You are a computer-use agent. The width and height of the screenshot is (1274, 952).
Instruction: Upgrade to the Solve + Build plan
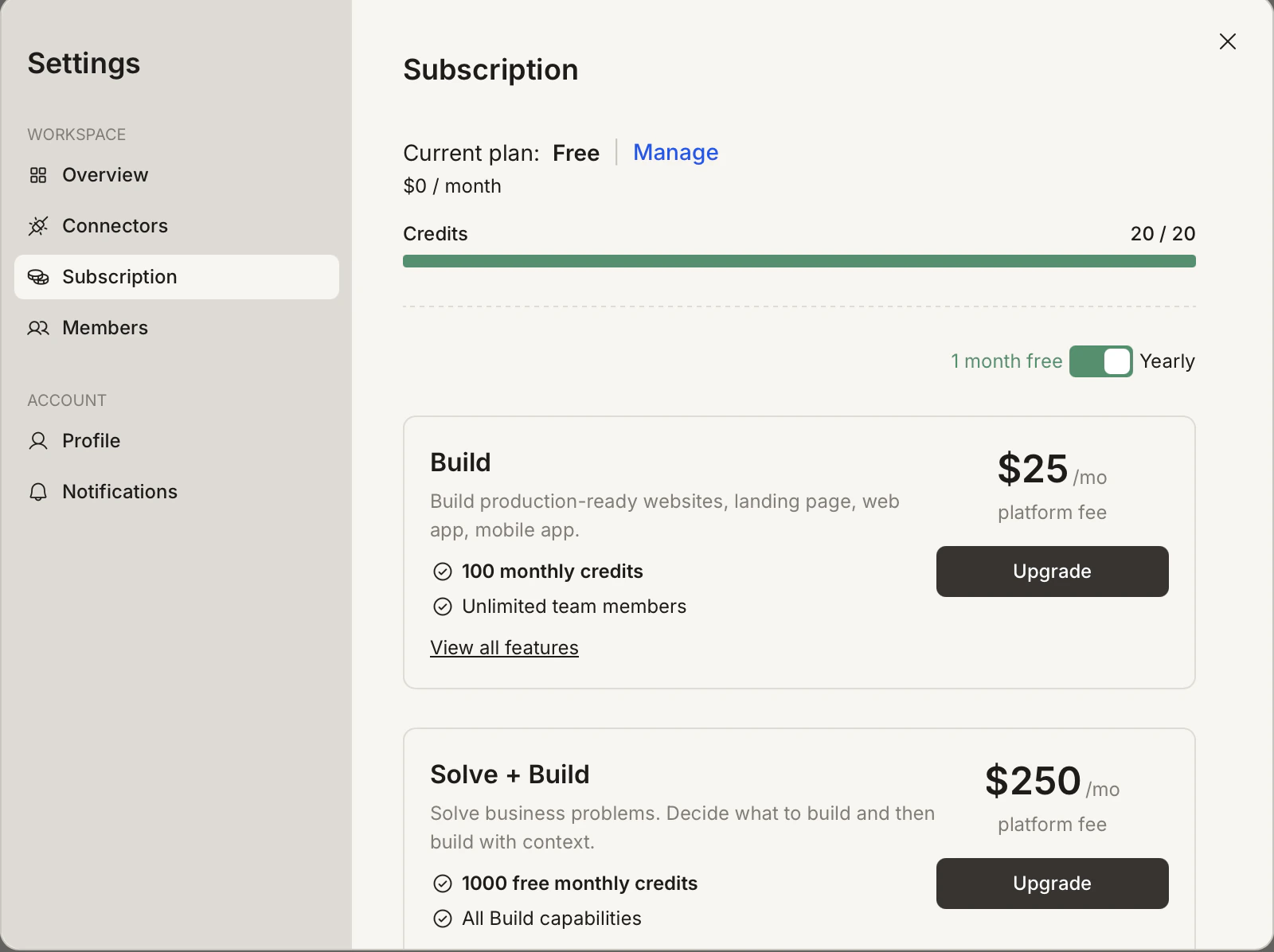[1052, 884]
